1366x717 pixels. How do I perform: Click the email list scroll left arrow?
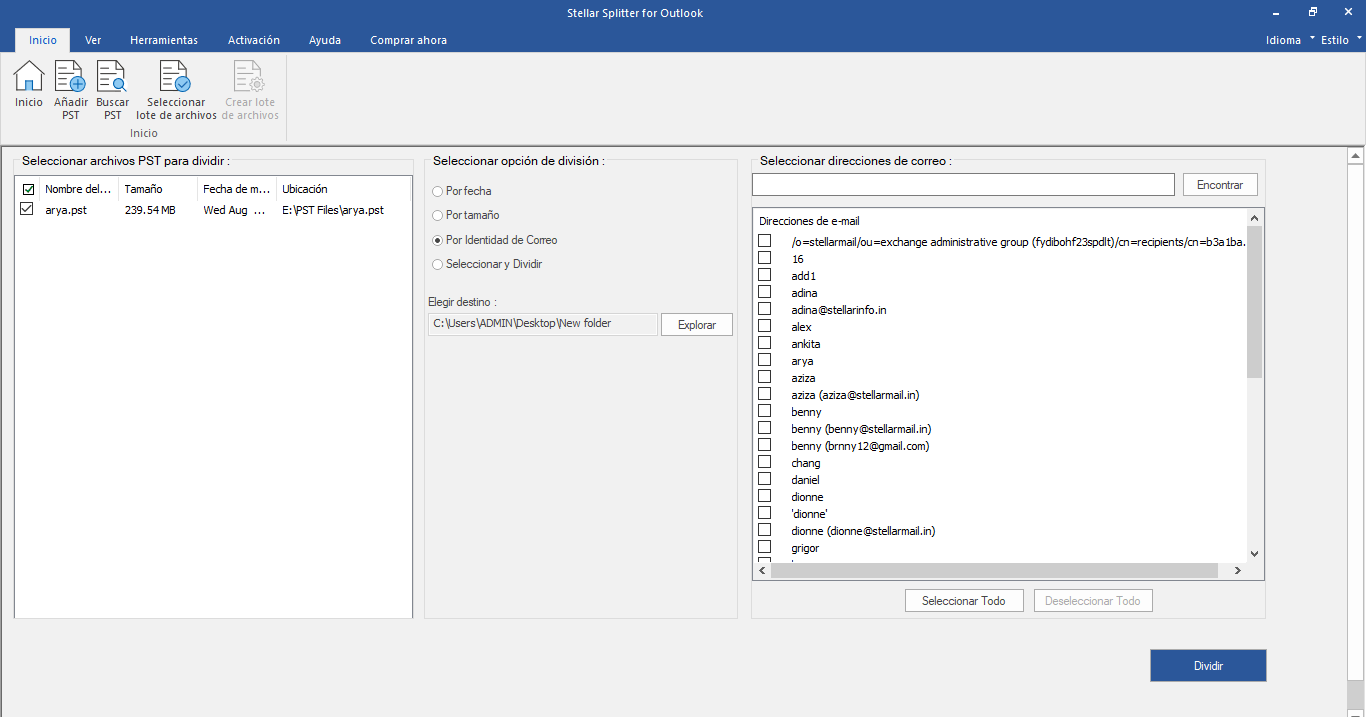tap(761, 570)
